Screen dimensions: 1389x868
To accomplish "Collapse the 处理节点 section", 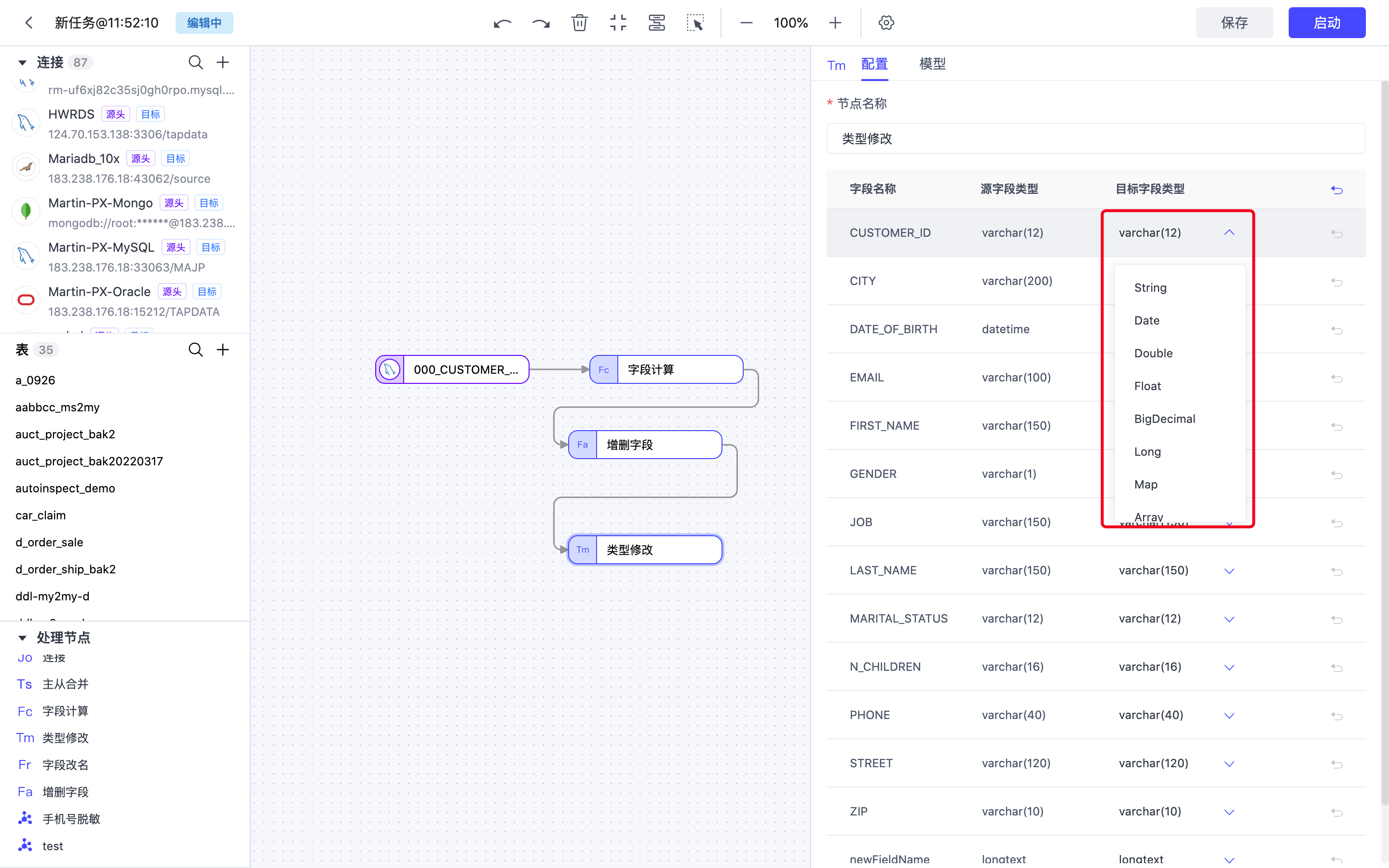I will (22, 637).
